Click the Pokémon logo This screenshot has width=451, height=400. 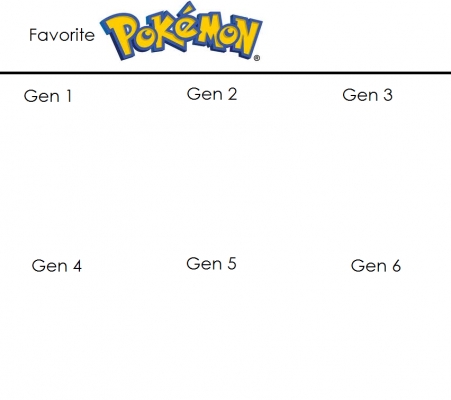(x=181, y=31)
